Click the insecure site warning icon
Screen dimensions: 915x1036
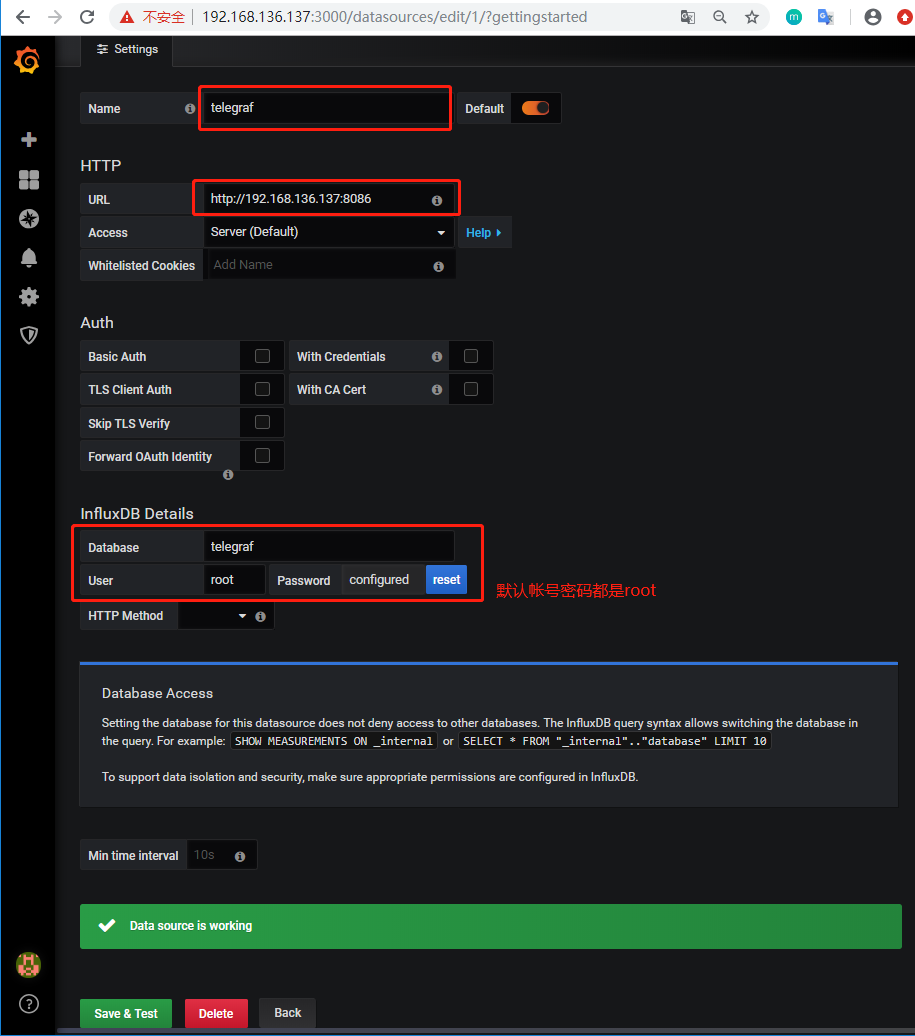tap(127, 17)
